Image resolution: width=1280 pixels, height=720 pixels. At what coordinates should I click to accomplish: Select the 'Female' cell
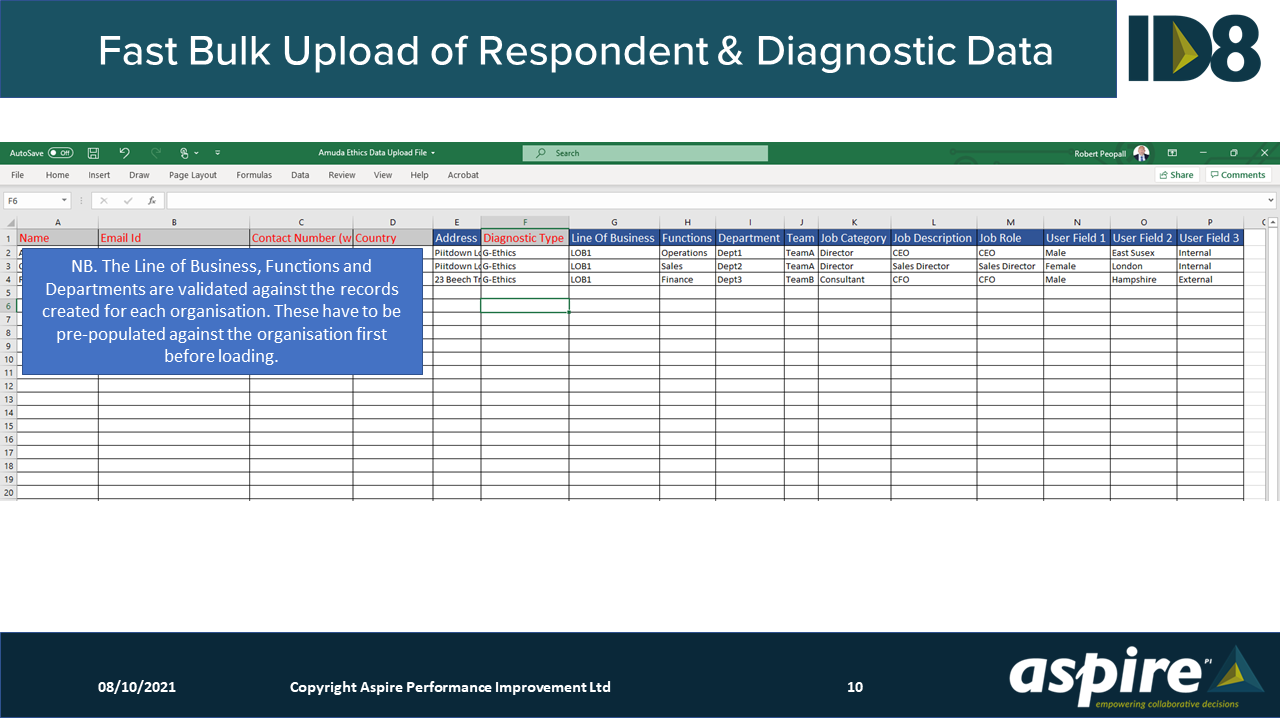(x=1077, y=266)
